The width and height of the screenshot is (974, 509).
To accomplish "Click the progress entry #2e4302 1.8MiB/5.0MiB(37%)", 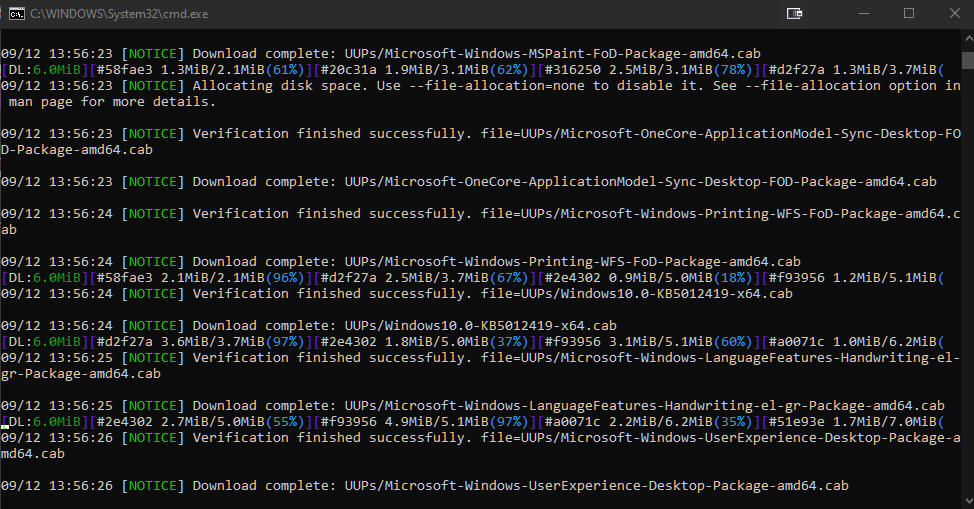I will tap(424, 342).
